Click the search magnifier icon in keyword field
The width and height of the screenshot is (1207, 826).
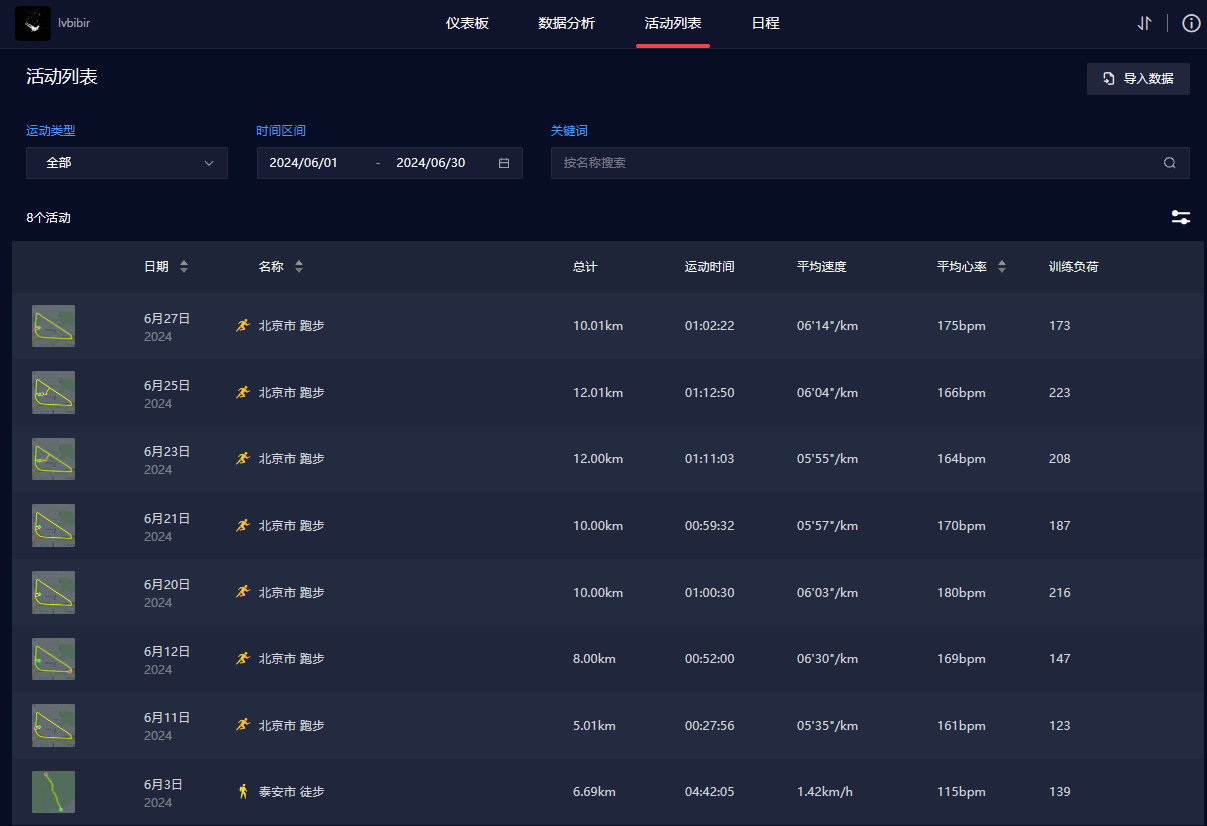(x=1169, y=163)
